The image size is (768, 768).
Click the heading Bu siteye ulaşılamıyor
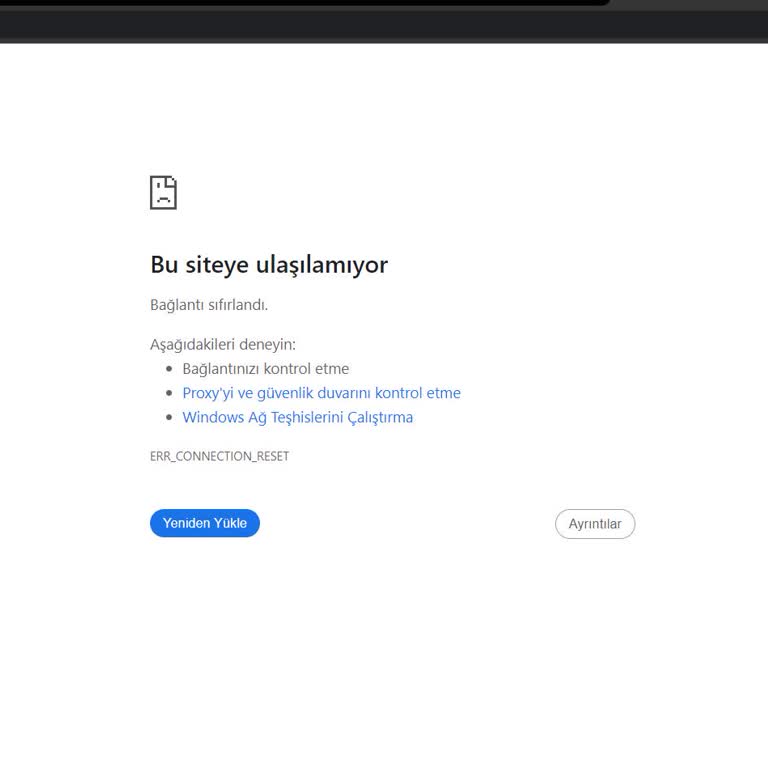click(269, 265)
